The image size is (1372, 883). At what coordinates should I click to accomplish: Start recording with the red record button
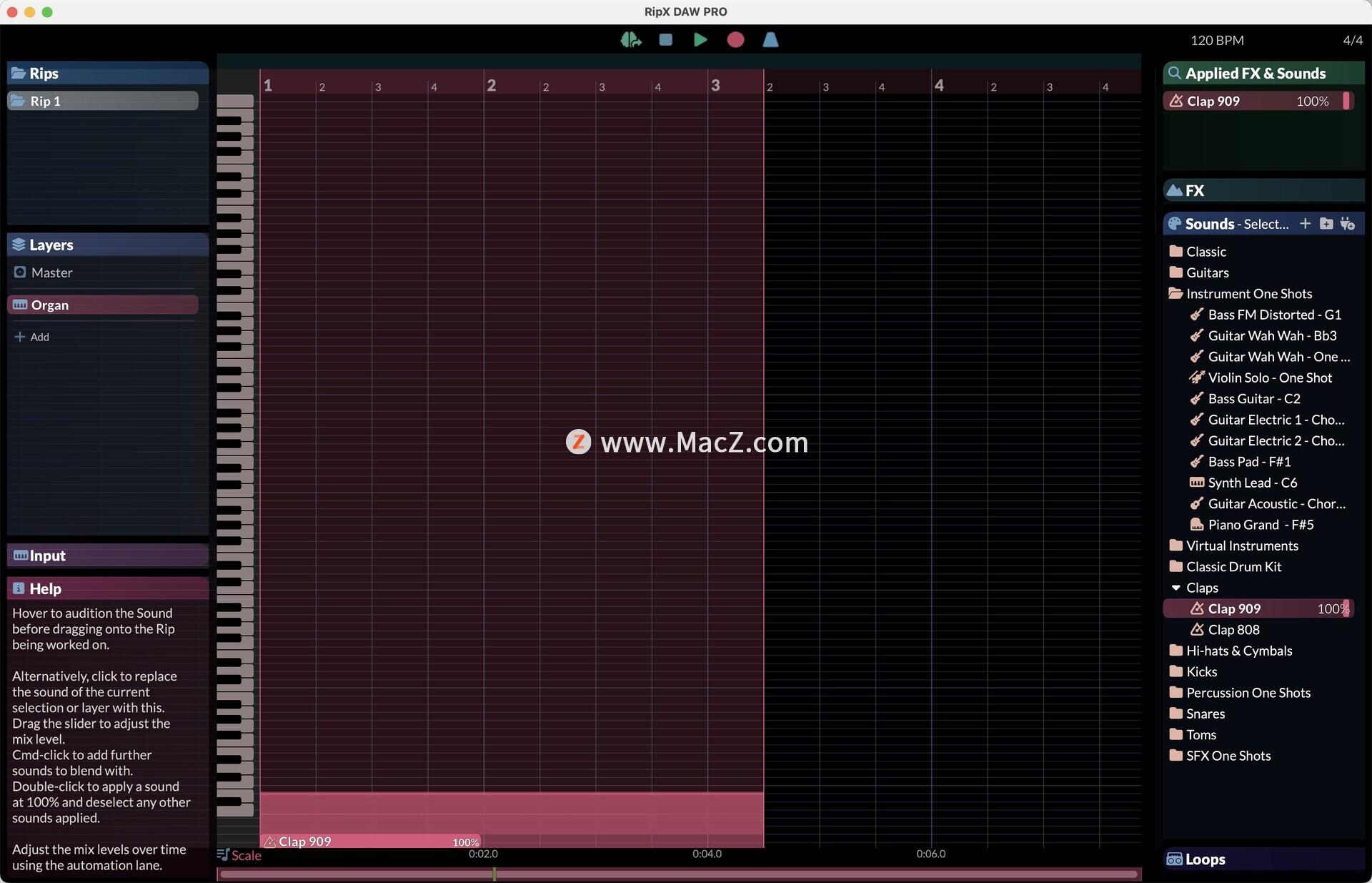tap(735, 40)
